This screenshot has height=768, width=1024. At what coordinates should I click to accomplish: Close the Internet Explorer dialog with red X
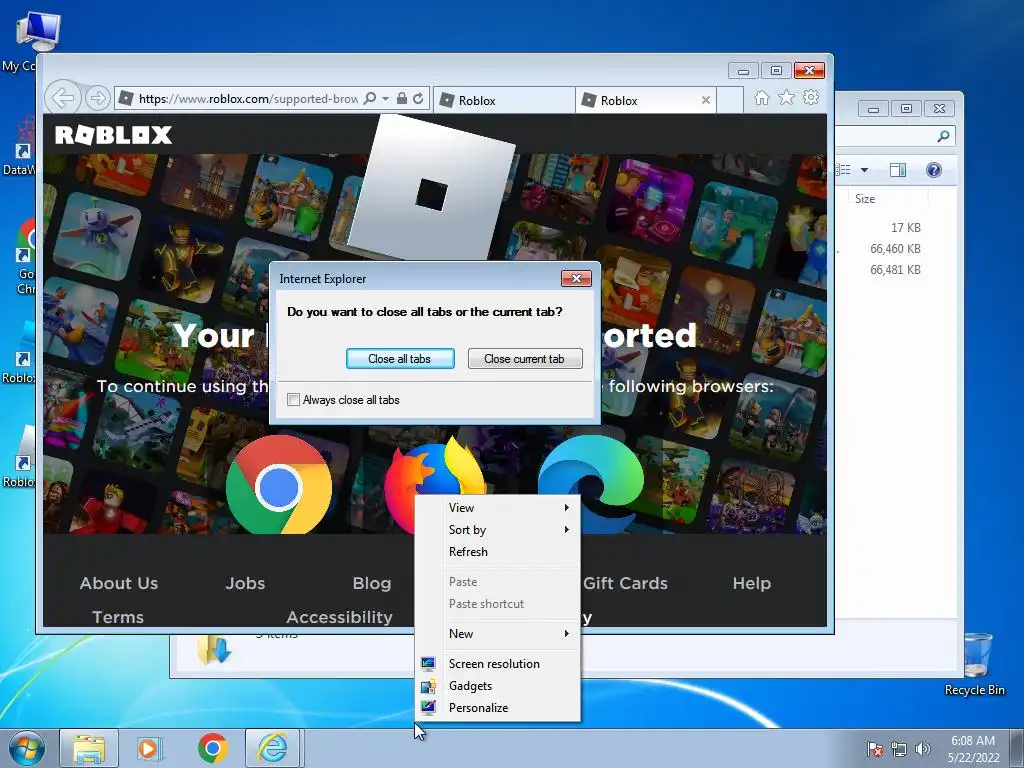coord(576,278)
